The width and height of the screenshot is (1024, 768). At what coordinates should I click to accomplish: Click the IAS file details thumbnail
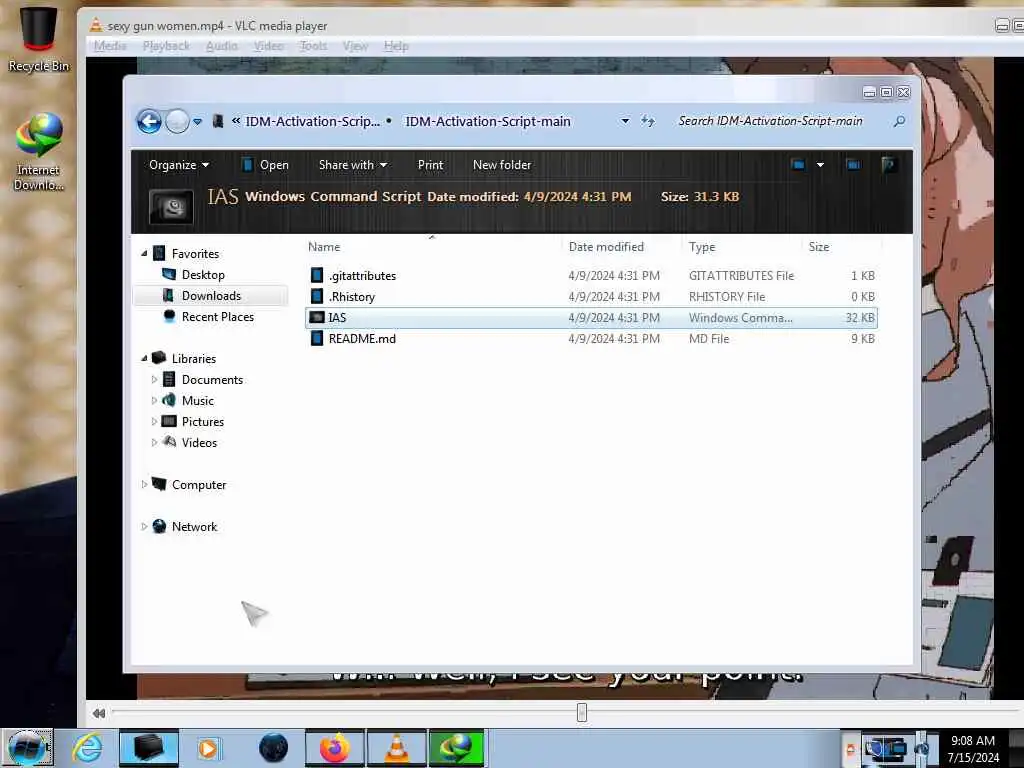(x=171, y=206)
